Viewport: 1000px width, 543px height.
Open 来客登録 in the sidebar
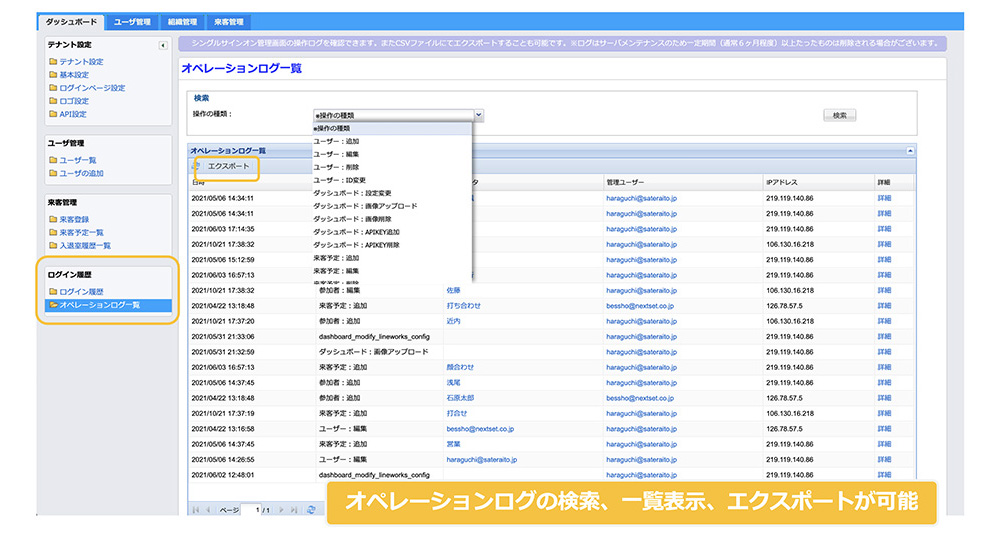[x=74, y=219]
